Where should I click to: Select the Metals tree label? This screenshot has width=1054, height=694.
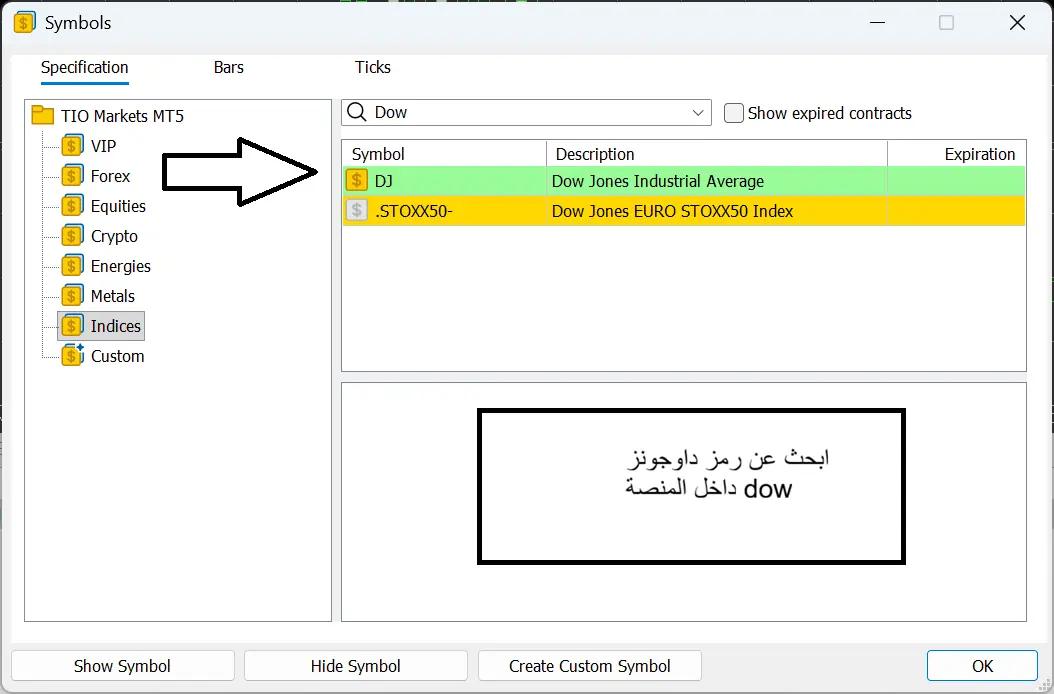pos(113,296)
